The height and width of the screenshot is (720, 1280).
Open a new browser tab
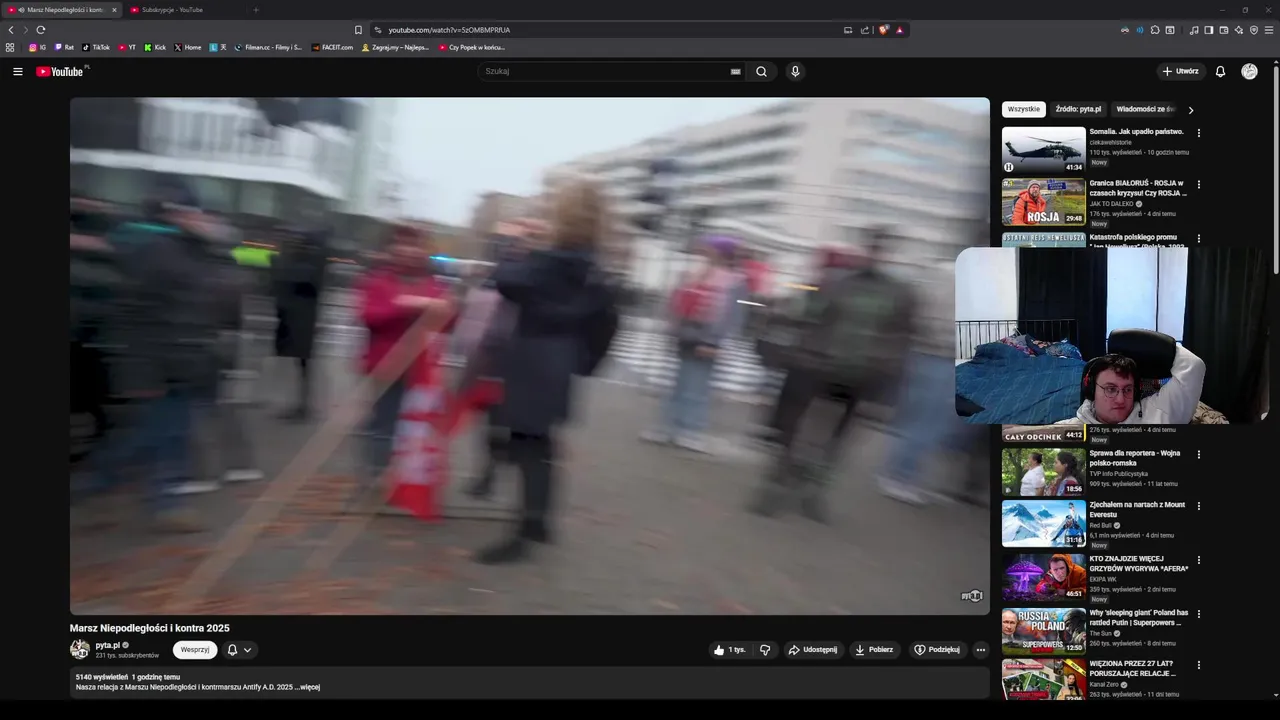click(x=255, y=9)
